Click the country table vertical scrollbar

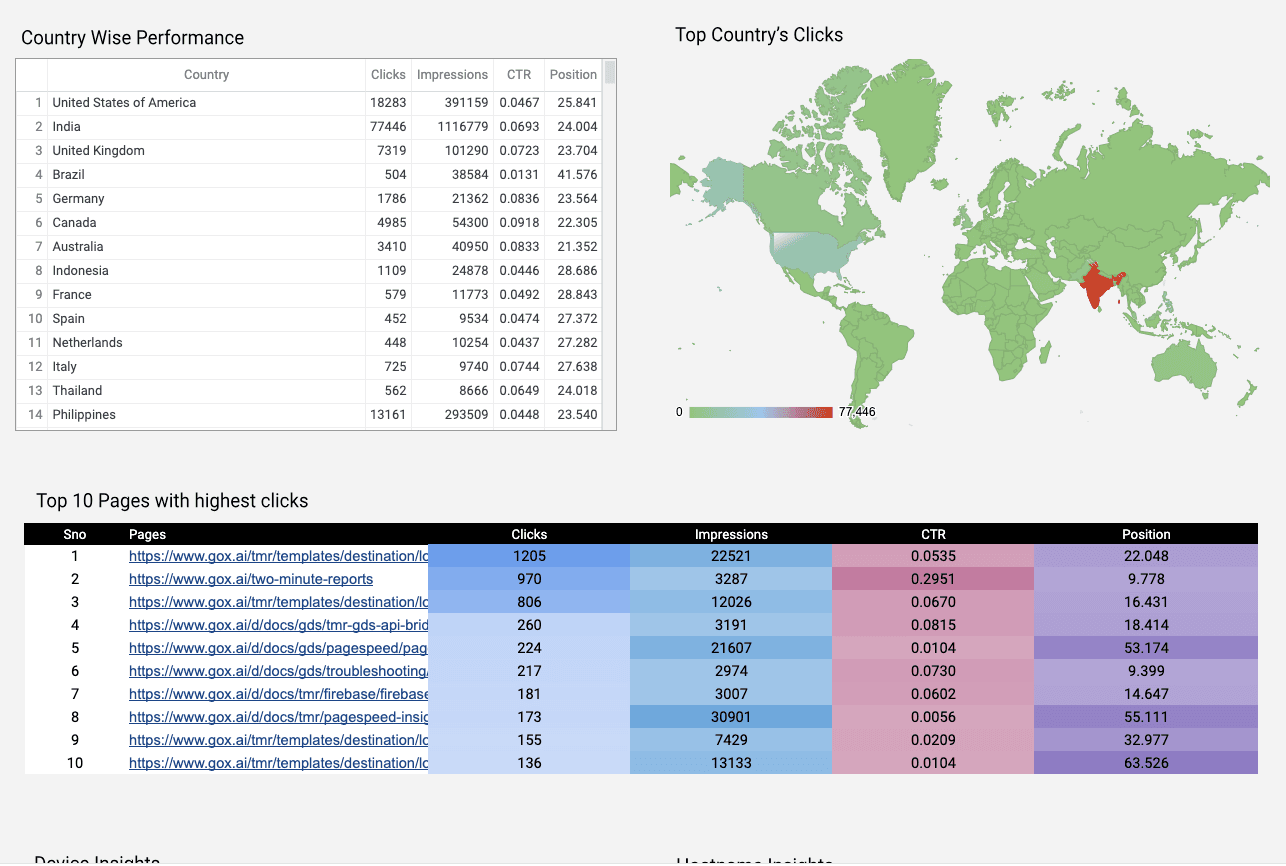(x=610, y=73)
